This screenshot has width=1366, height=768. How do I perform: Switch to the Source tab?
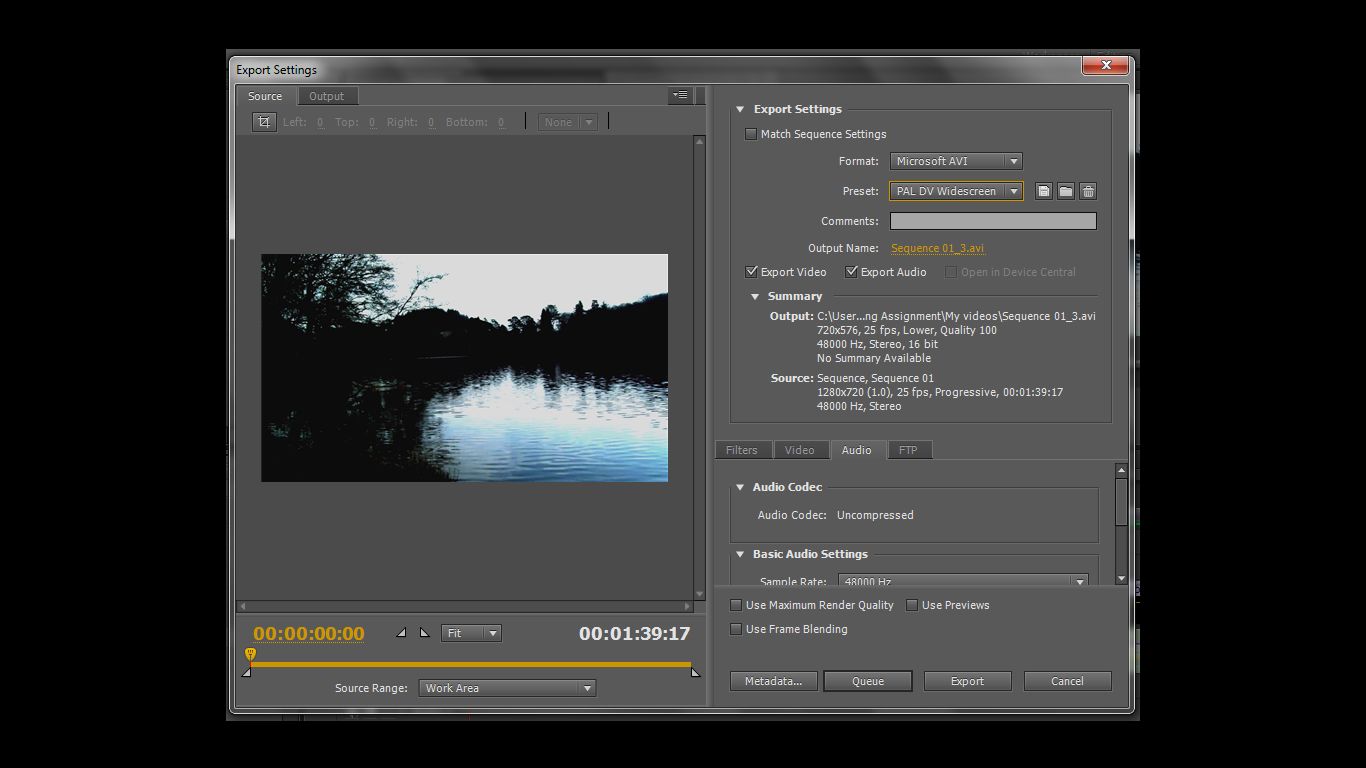[265, 96]
